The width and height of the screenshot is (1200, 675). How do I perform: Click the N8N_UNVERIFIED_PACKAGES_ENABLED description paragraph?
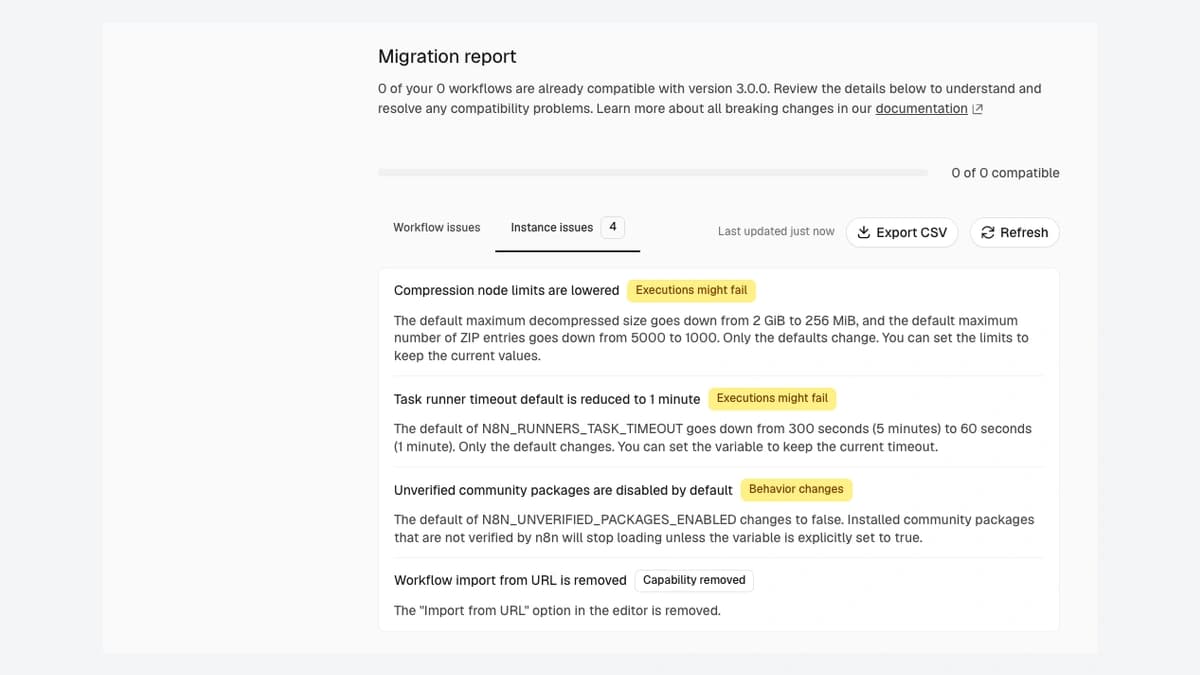(x=714, y=528)
